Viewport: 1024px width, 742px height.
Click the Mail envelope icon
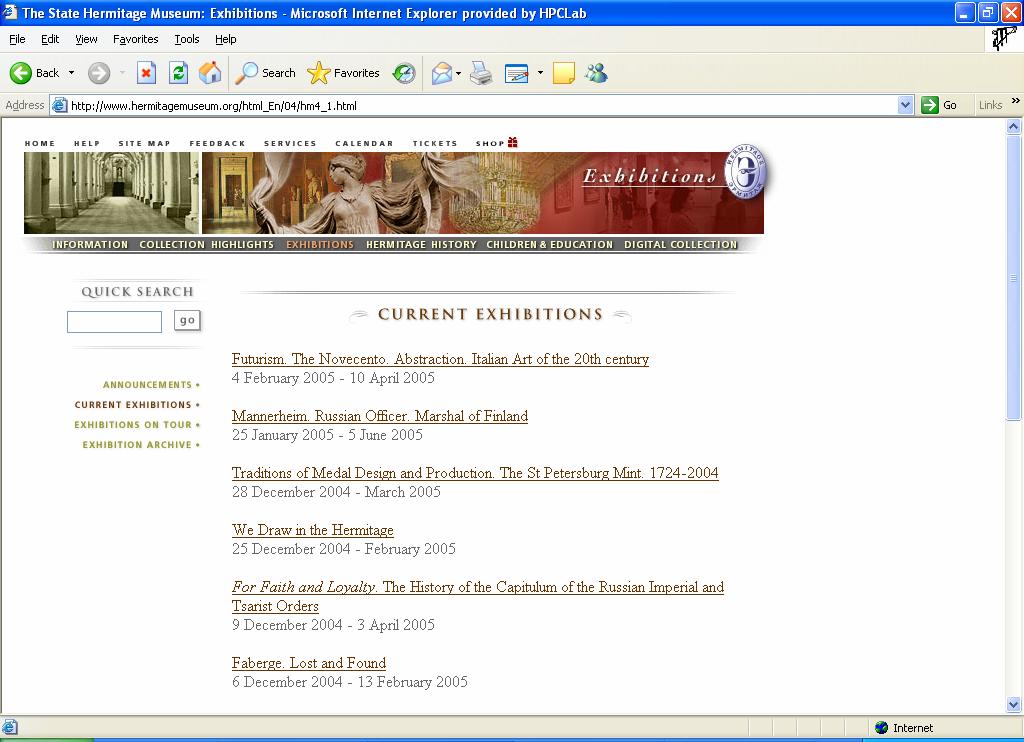pyautogui.click(x=442, y=73)
